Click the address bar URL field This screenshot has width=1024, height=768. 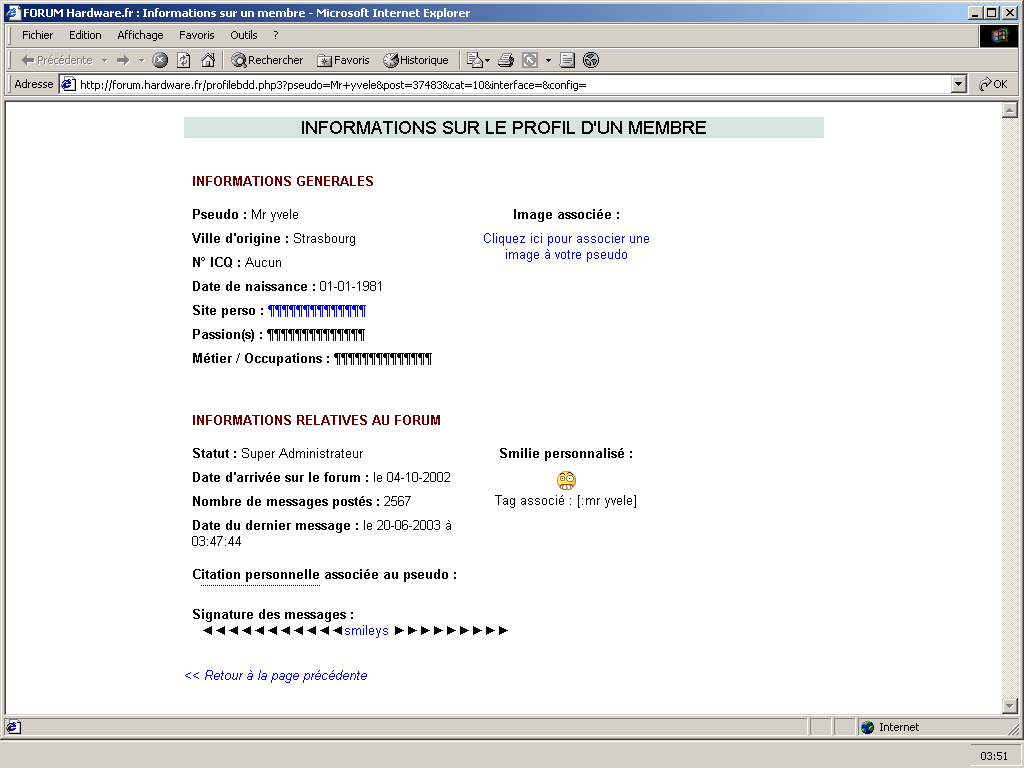pos(513,84)
